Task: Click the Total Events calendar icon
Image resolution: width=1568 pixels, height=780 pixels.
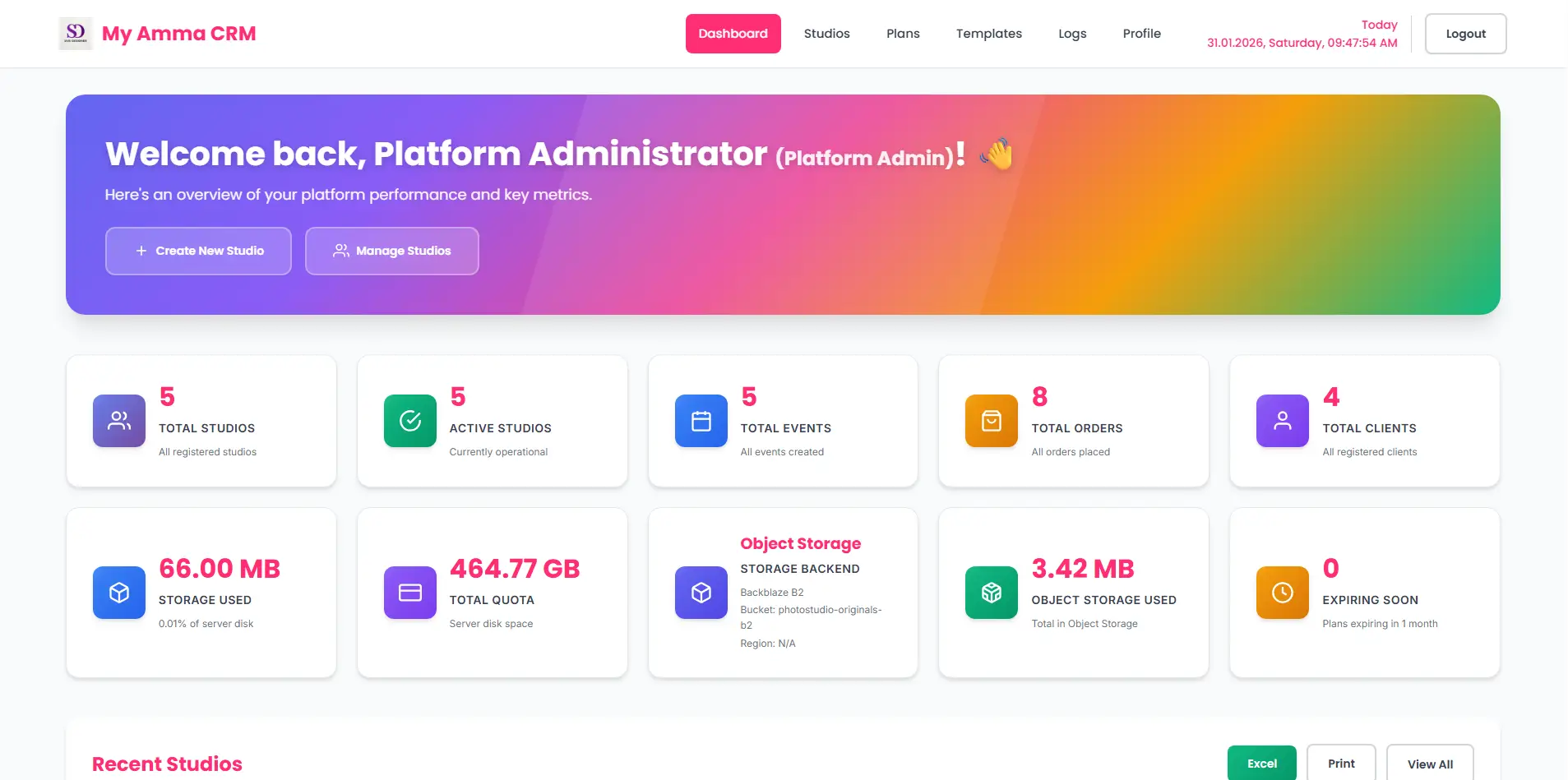Action: pos(700,421)
